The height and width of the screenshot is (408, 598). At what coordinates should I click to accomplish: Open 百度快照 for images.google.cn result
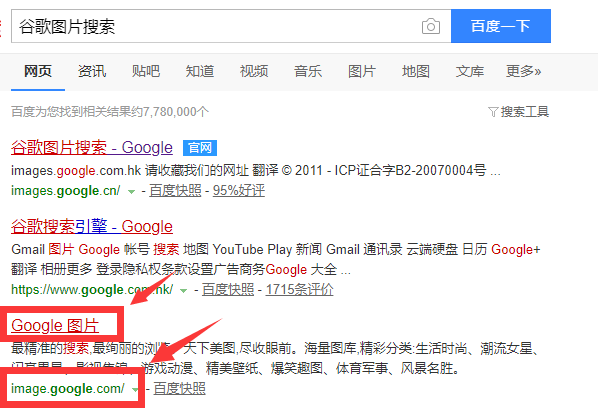pyautogui.click(x=175, y=190)
